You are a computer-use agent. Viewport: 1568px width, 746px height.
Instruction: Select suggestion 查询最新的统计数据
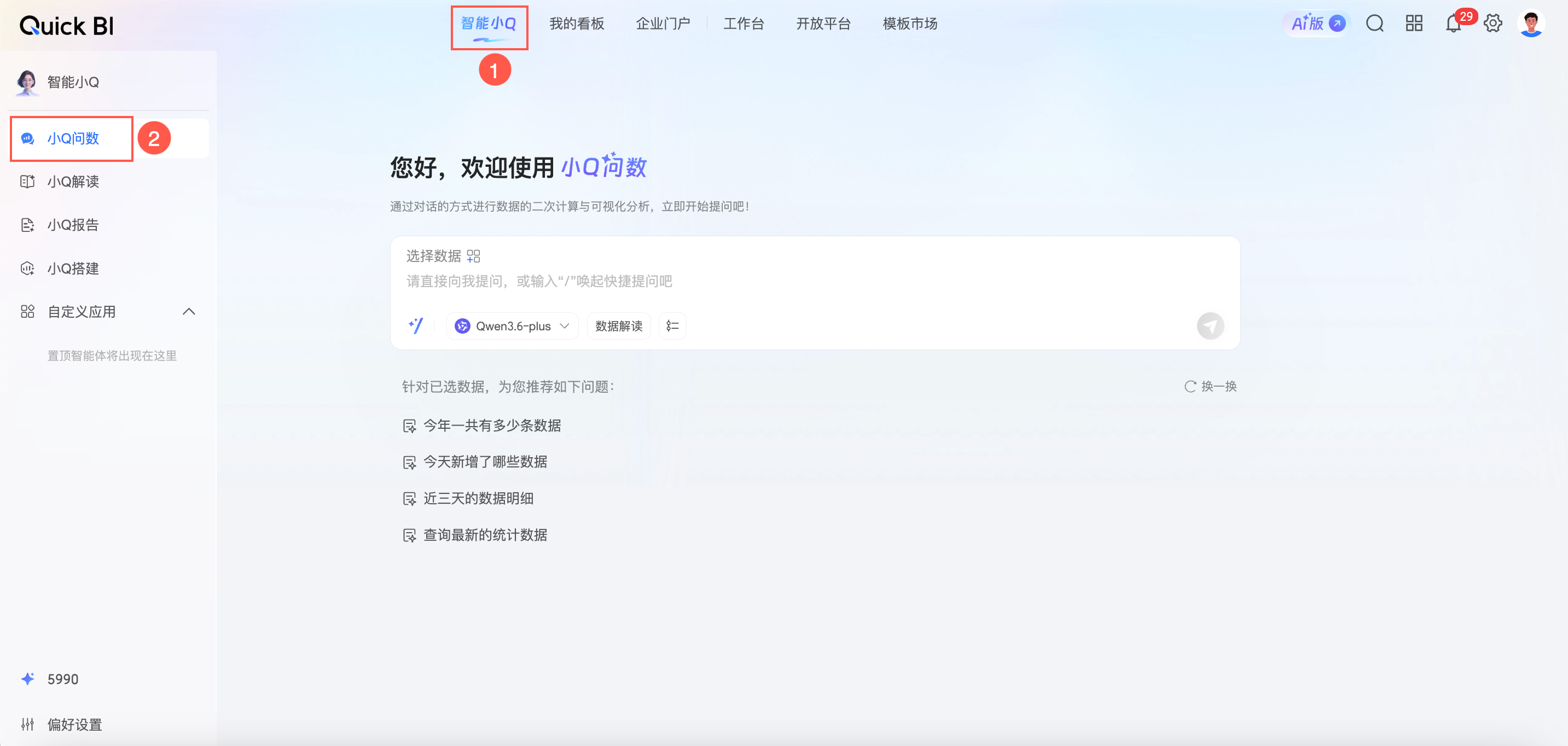(x=485, y=535)
